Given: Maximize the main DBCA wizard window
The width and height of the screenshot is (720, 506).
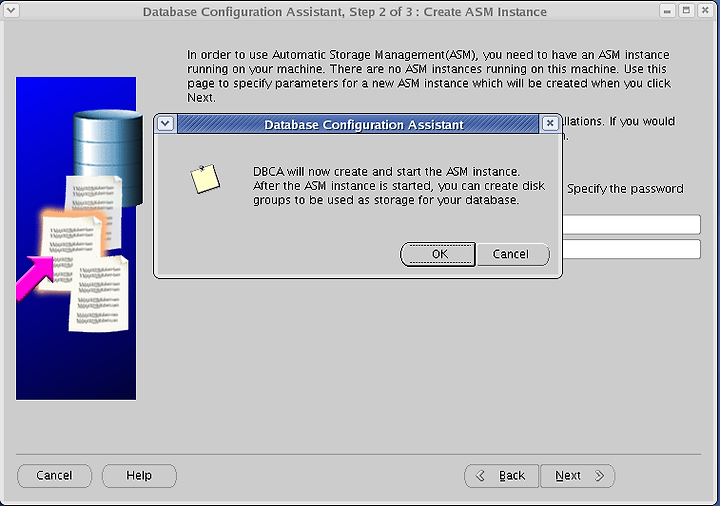Looking at the screenshot, I should (x=686, y=10).
